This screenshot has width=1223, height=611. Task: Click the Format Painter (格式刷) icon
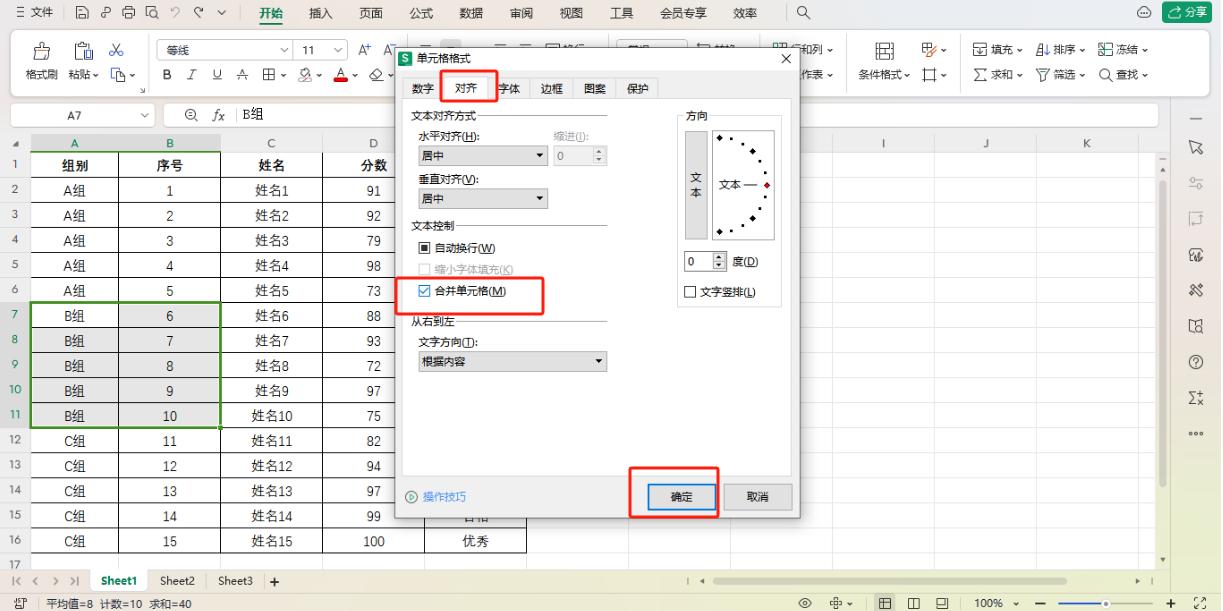point(42,51)
